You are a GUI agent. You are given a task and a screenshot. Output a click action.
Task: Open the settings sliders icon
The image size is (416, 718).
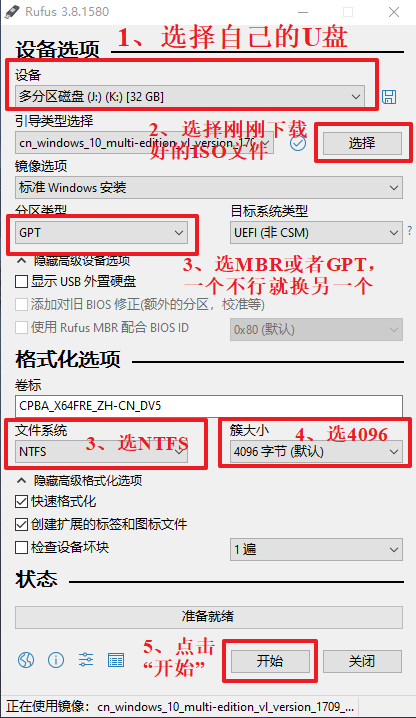[x=86, y=660]
